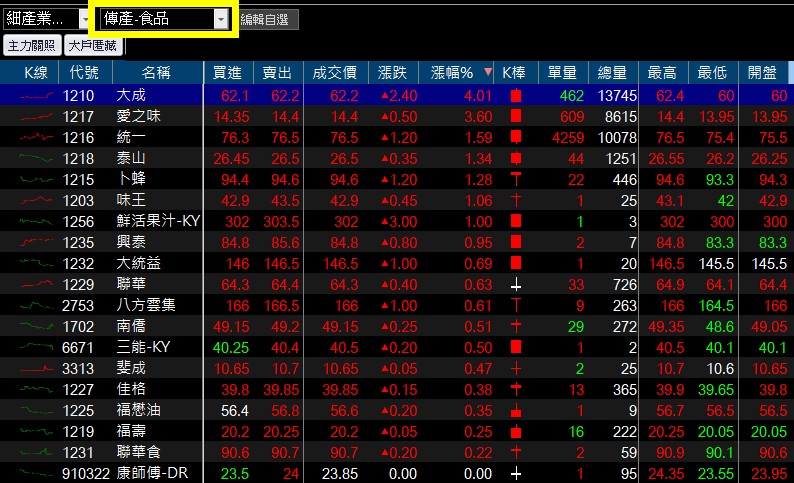Click 大成 change percent 4.01
This screenshot has width=794, height=483.
click(478, 96)
